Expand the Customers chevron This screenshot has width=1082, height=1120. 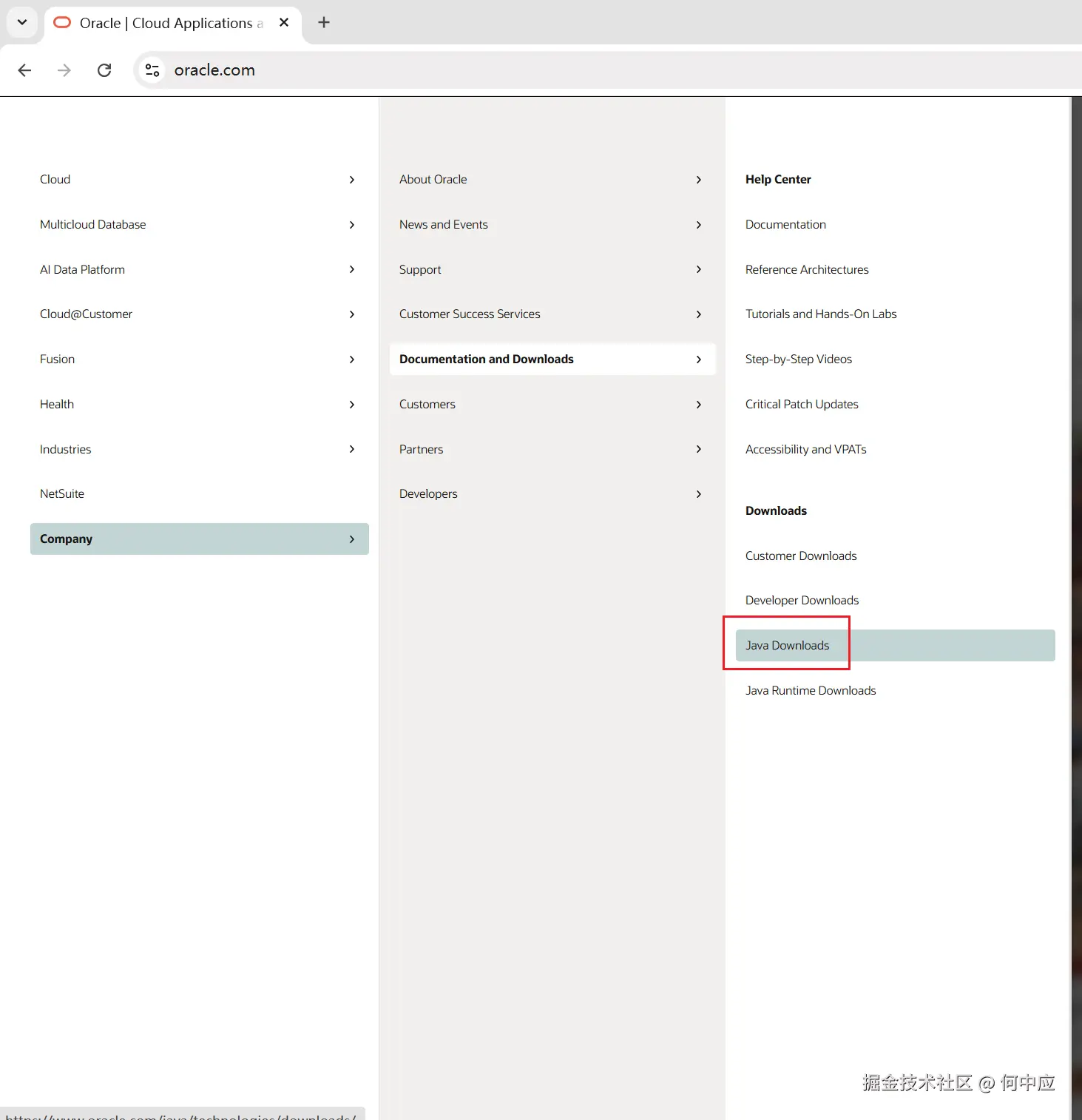(699, 405)
